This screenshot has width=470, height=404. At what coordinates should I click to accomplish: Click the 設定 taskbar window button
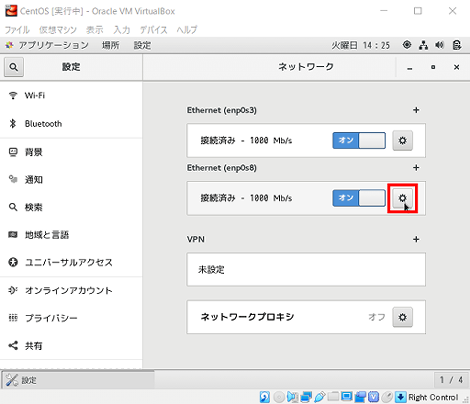point(79,380)
